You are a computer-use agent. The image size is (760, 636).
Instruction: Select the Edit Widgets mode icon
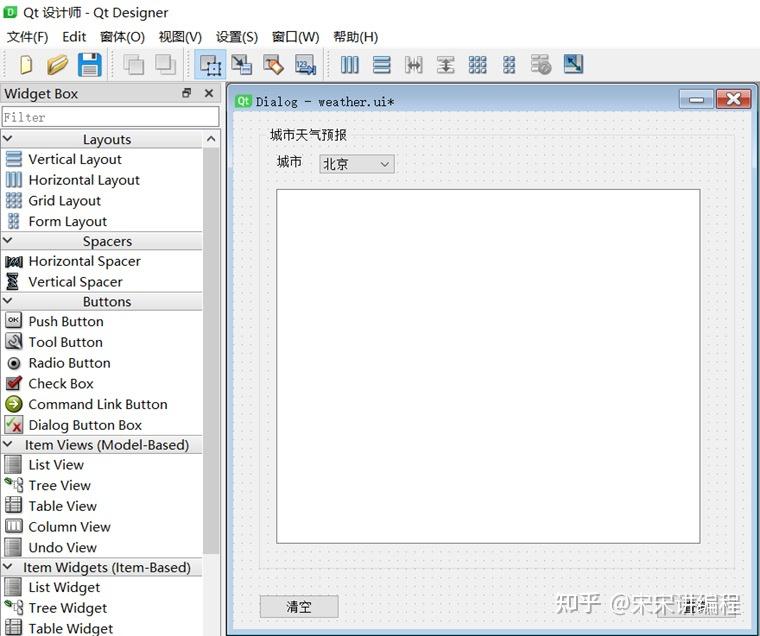pos(210,64)
